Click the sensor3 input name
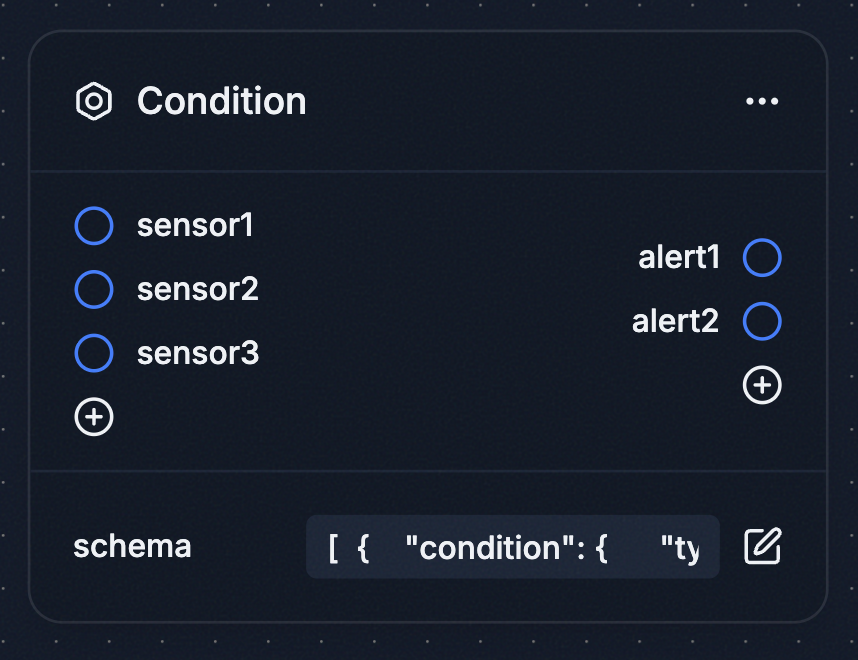 [198, 354]
